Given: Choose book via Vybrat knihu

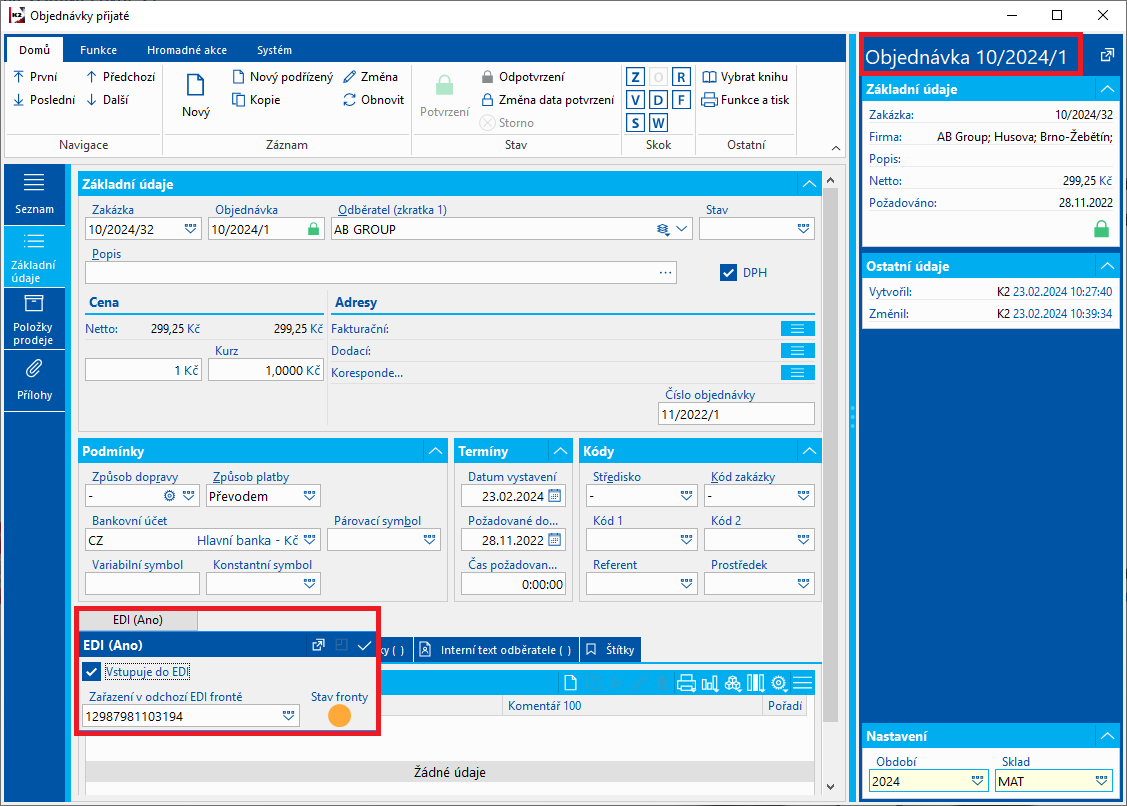Looking at the screenshot, I should [x=745, y=77].
